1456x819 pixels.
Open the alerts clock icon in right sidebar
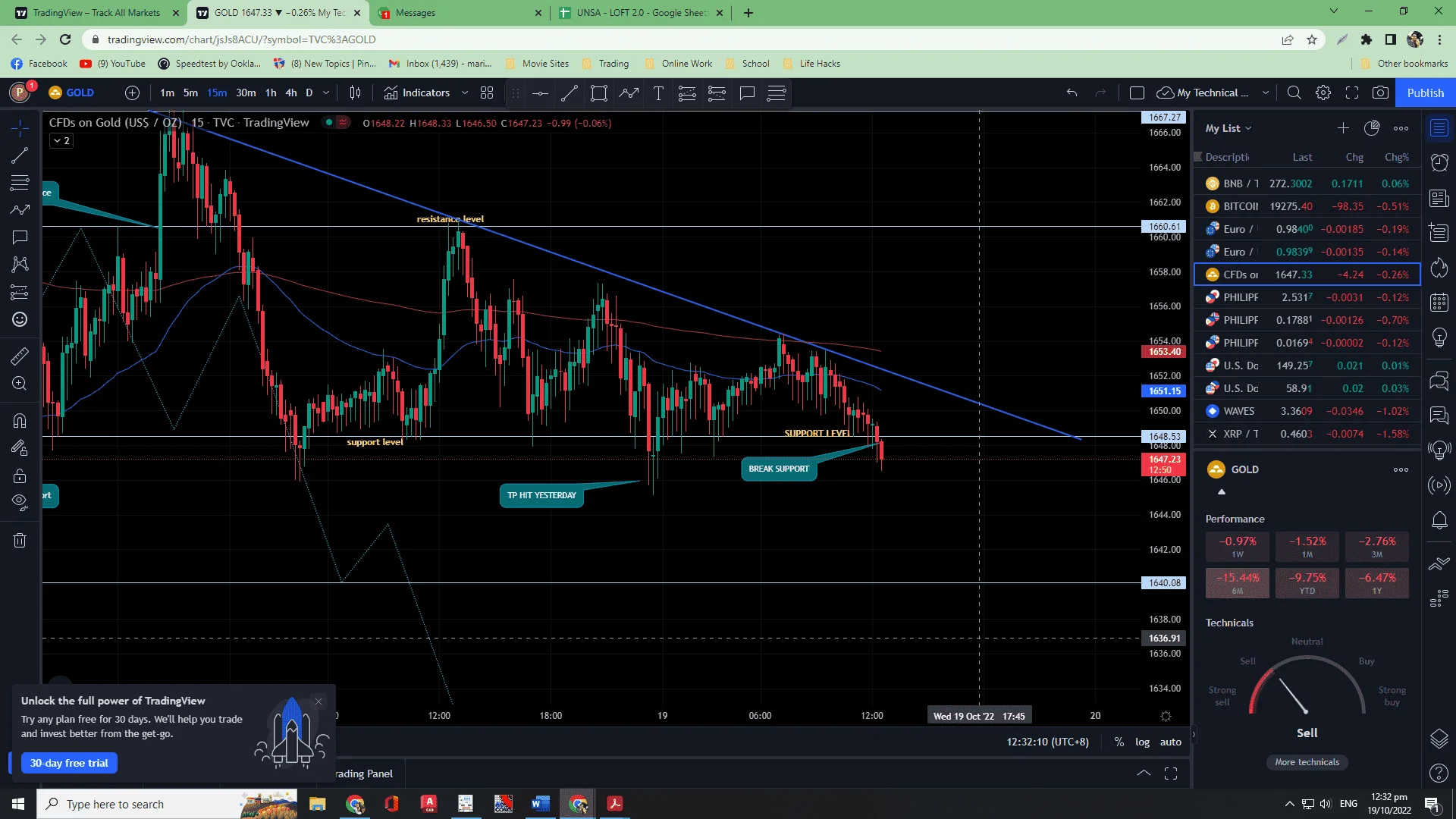tap(1439, 162)
